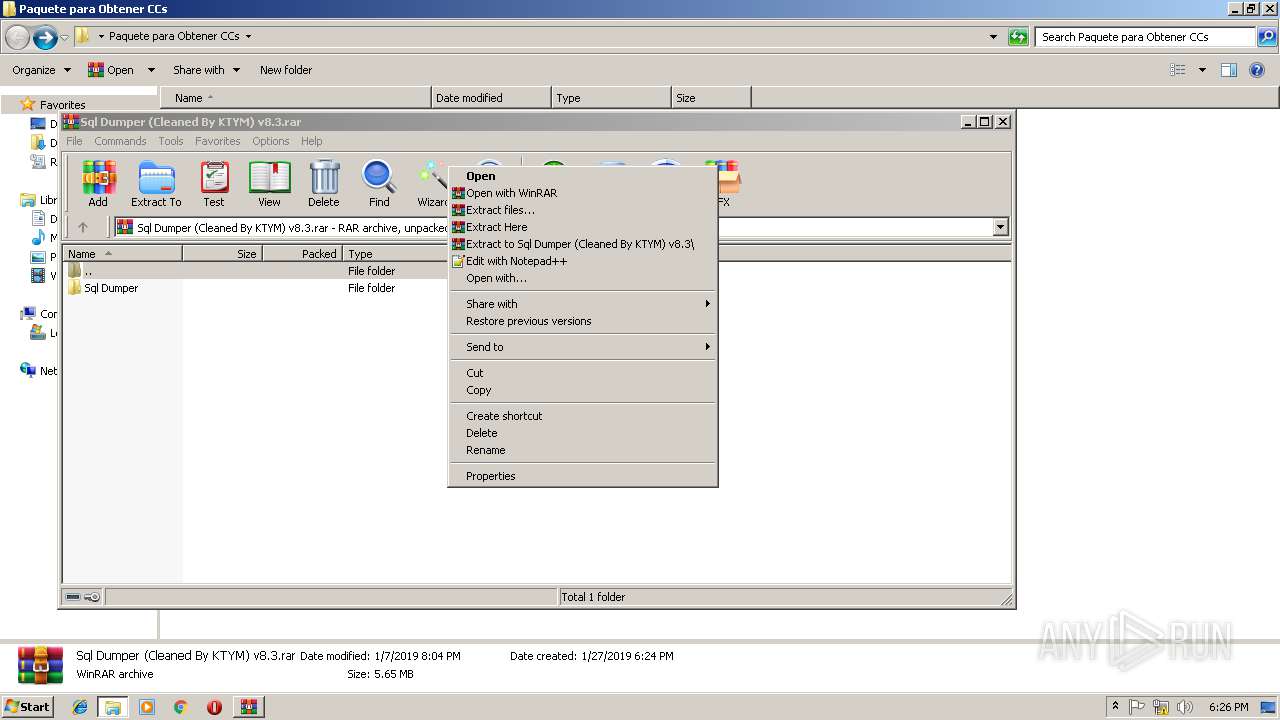Click the Find toolbar icon
This screenshot has height=720, width=1280.
click(x=379, y=184)
